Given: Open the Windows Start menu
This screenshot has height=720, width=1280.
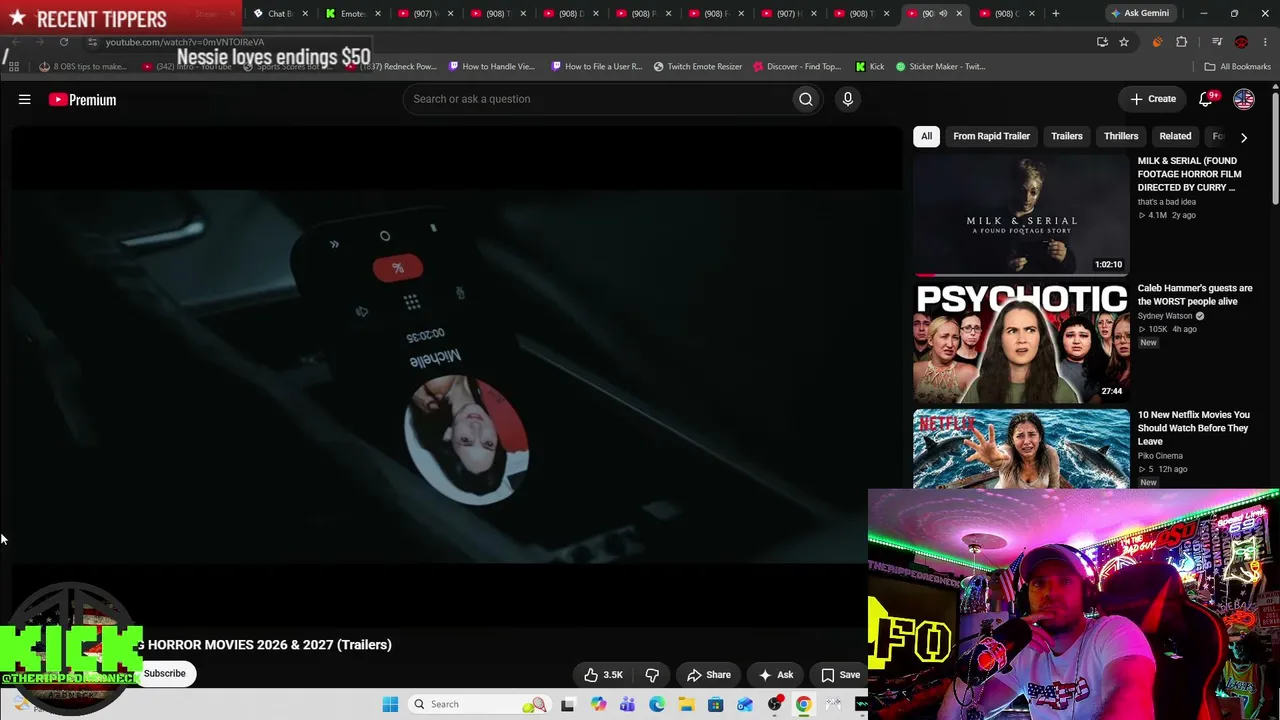Looking at the screenshot, I should coord(390,704).
